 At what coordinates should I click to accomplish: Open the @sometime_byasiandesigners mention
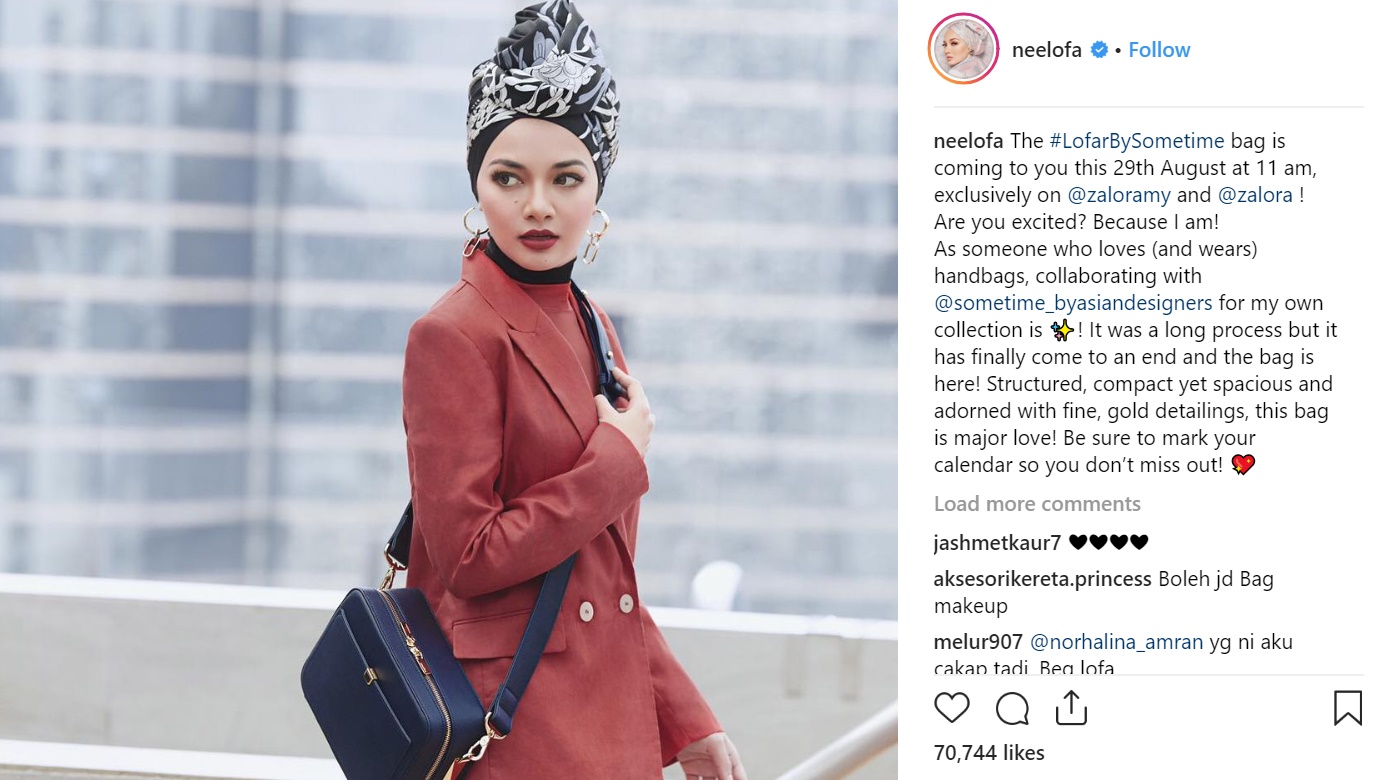click(1073, 303)
